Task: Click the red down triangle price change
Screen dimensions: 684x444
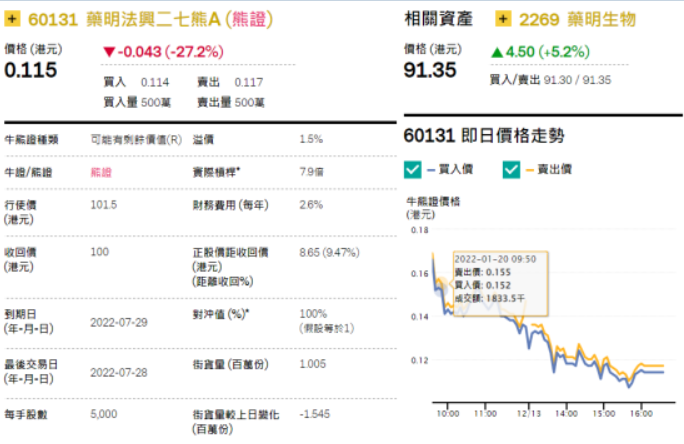Action: click(109, 51)
